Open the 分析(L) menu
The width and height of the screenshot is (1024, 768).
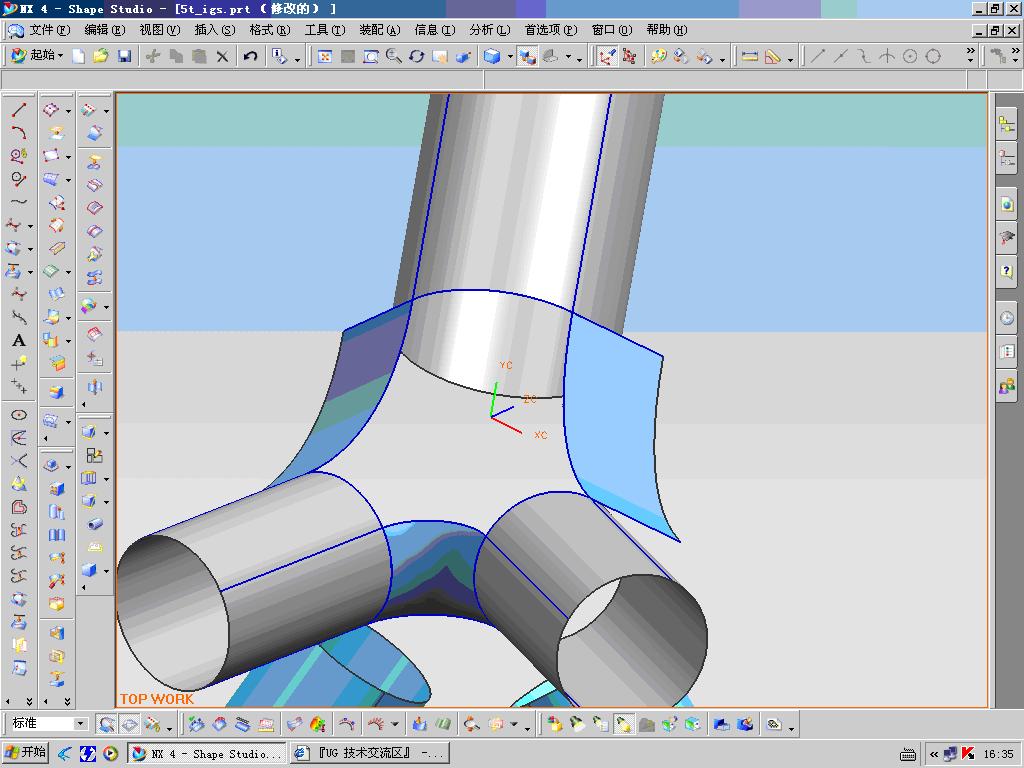[489, 30]
